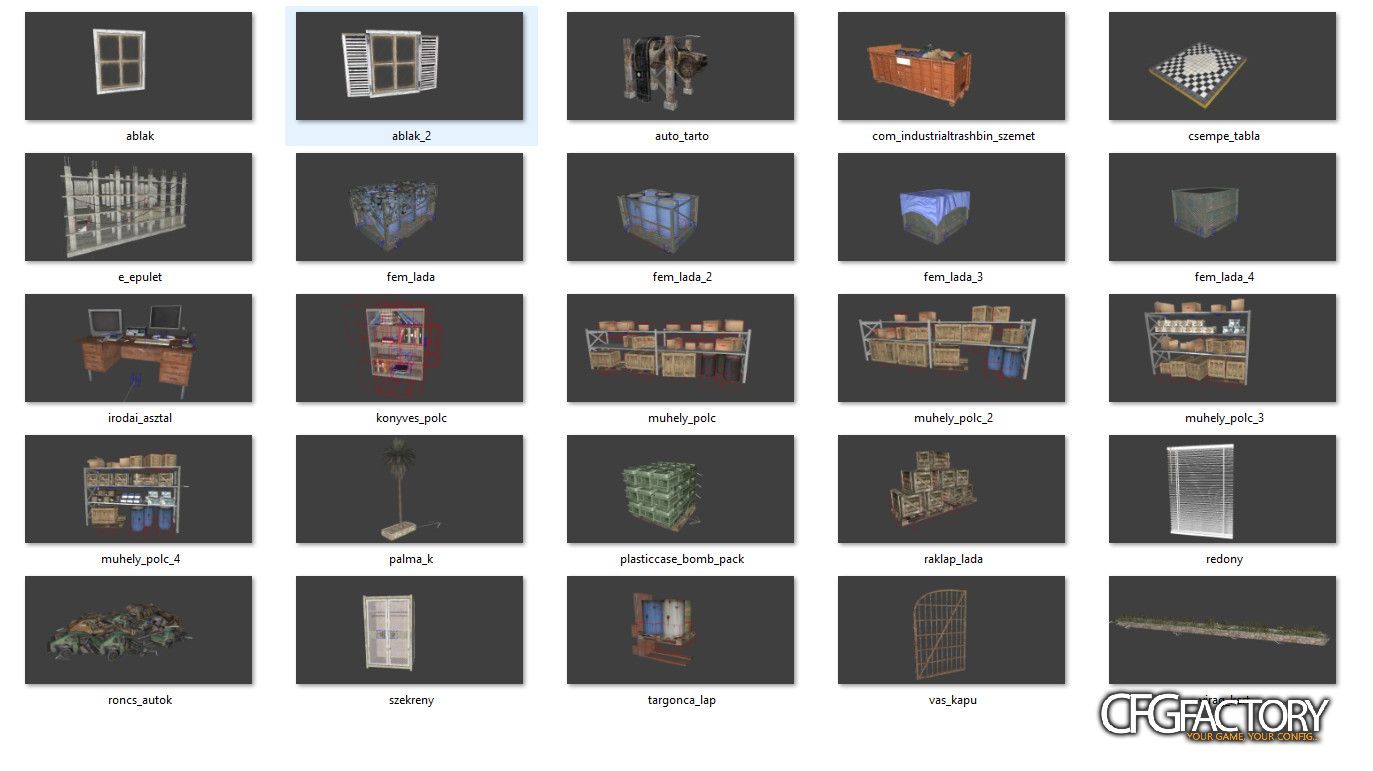
Task: Select the redony white blinds thumbnail
Action: point(1223,489)
